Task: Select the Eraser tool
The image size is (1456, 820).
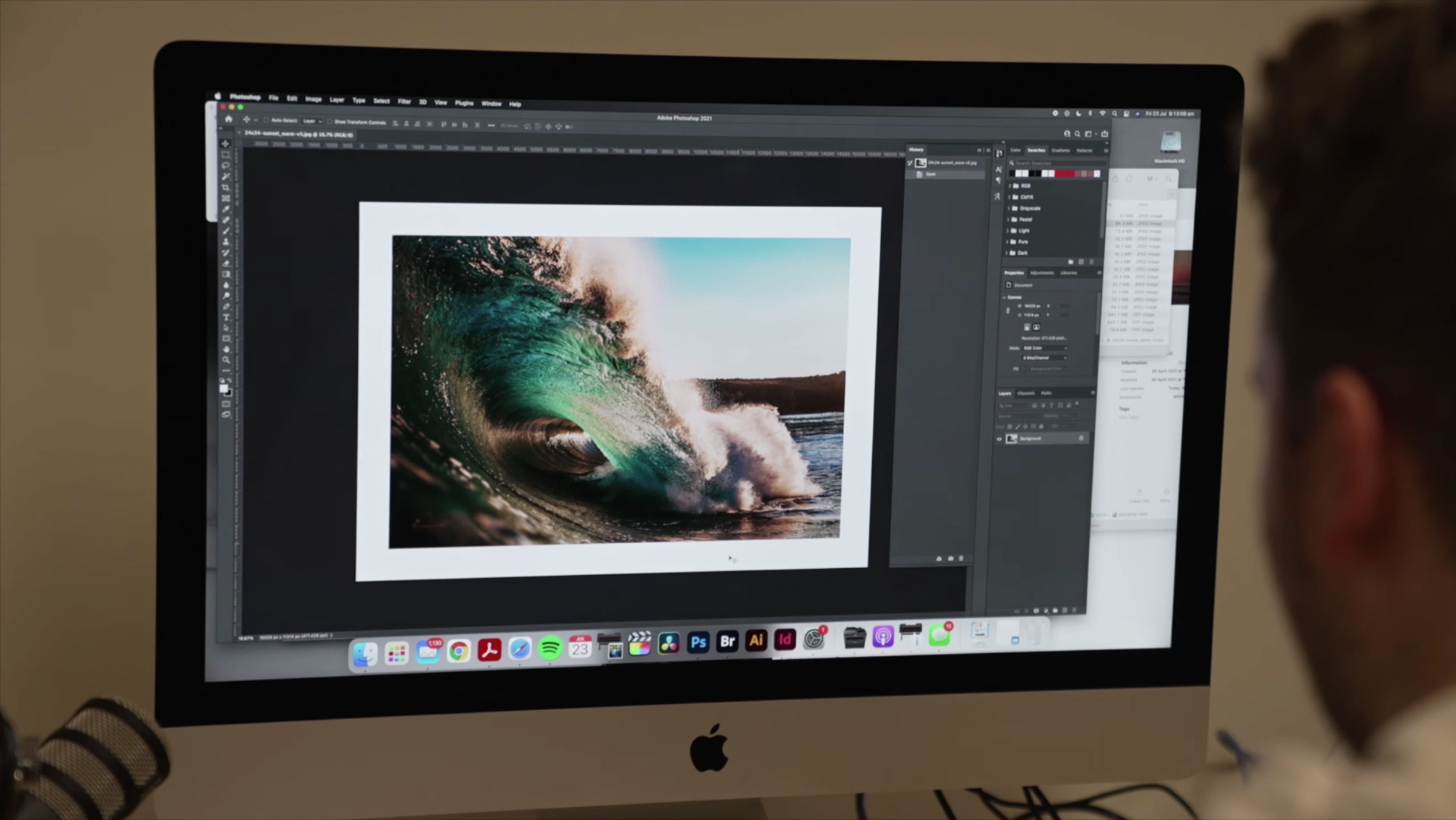Action: [225, 263]
